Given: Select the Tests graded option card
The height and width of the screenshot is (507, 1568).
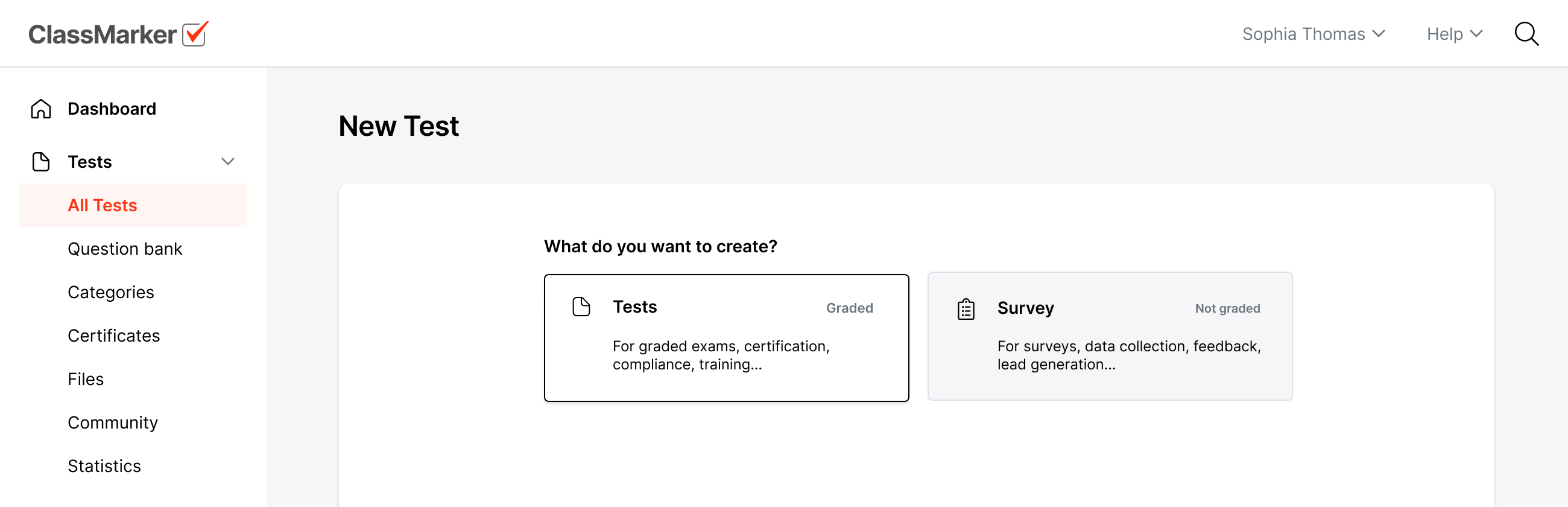Looking at the screenshot, I should click(726, 338).
